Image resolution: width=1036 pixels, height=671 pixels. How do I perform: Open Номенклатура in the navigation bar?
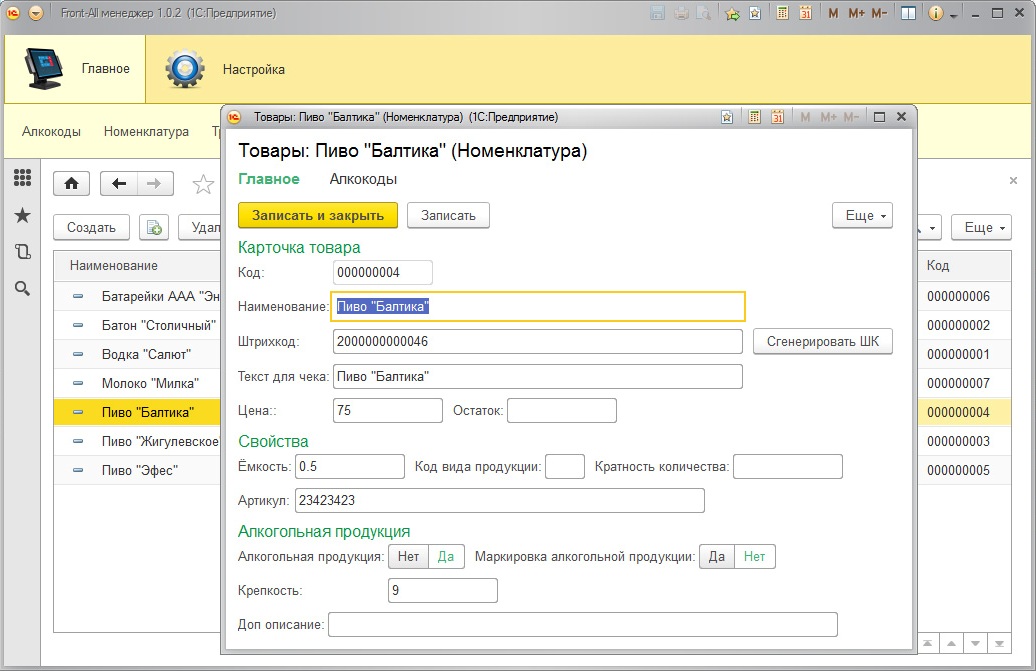146,131
